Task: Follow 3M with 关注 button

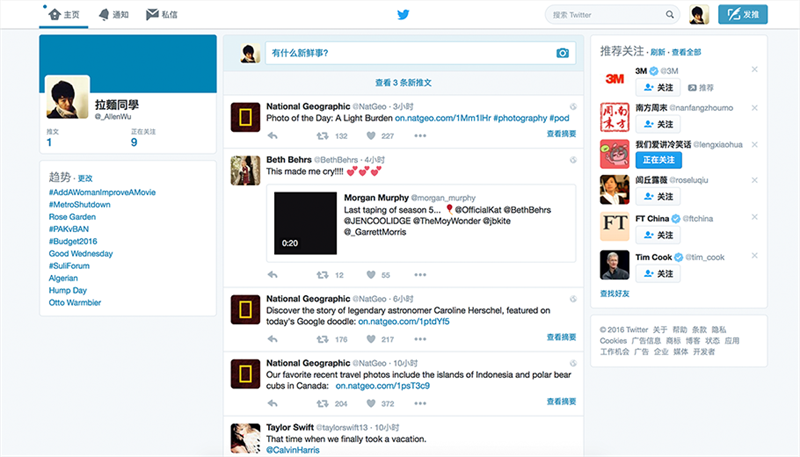Action: (658, 88)
